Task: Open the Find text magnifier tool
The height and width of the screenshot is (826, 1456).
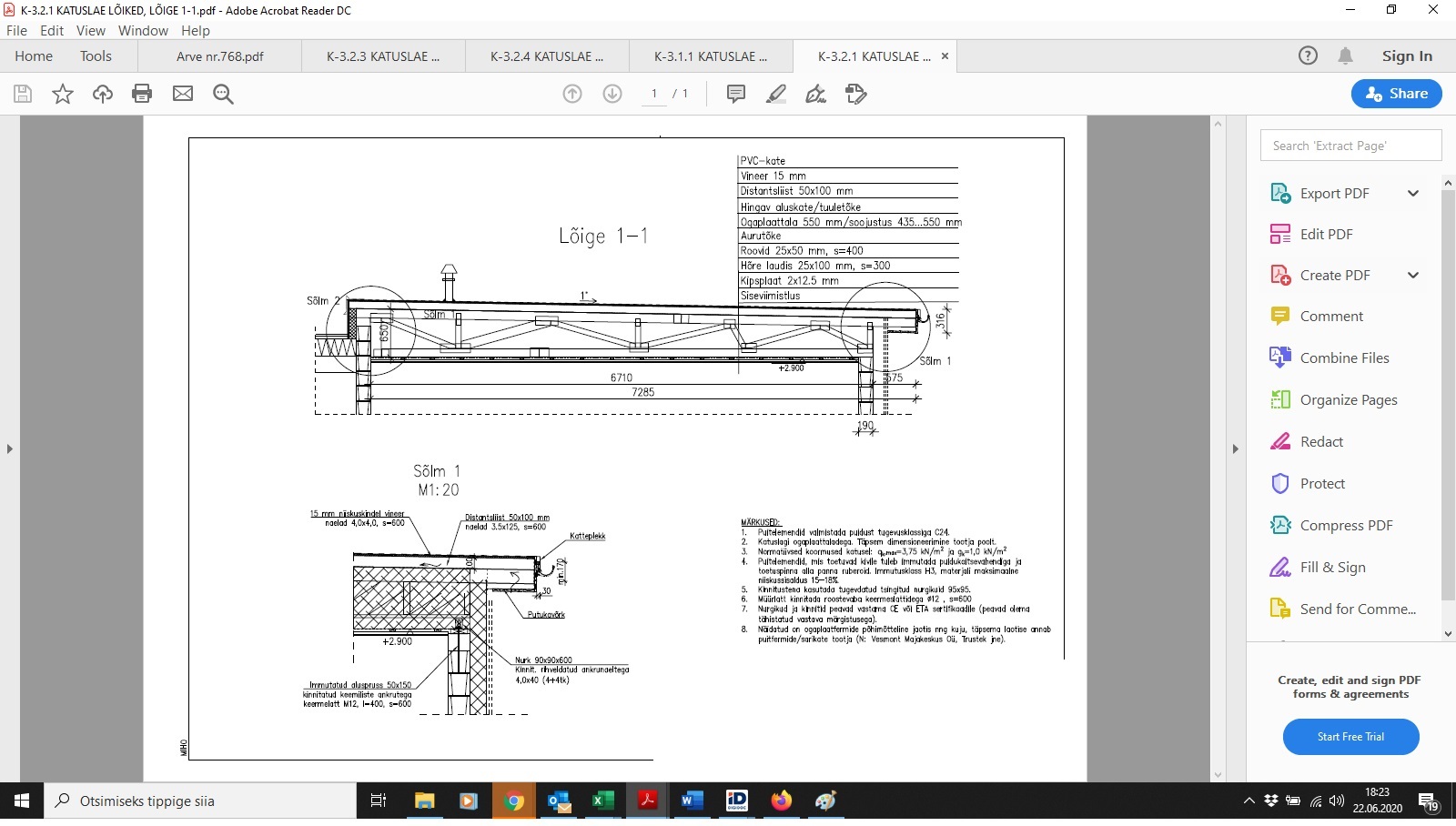Action: (x=223, y=94)
